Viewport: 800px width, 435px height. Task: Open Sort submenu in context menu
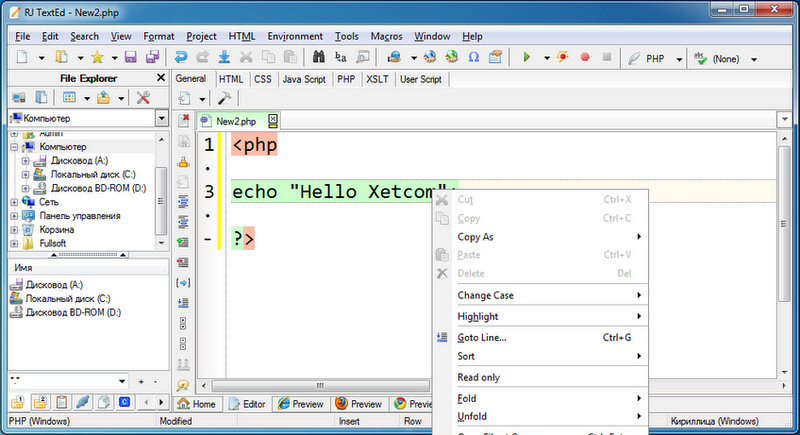pos(540,356)
